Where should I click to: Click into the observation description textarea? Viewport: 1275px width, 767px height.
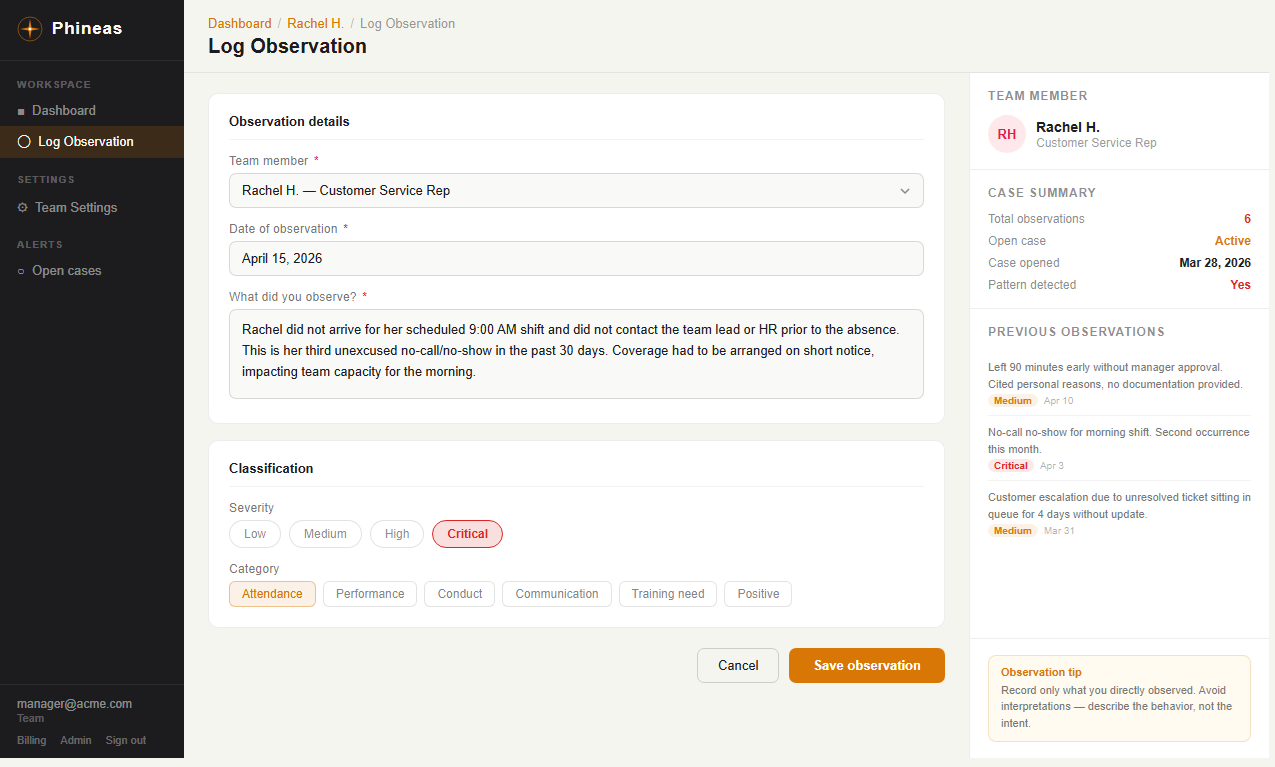576,354
